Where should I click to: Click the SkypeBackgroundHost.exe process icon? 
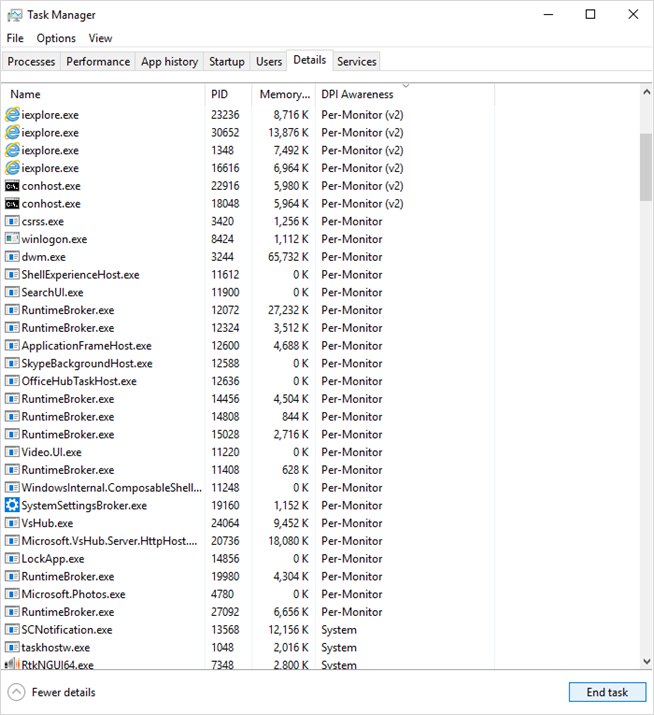tap(12, 363)
